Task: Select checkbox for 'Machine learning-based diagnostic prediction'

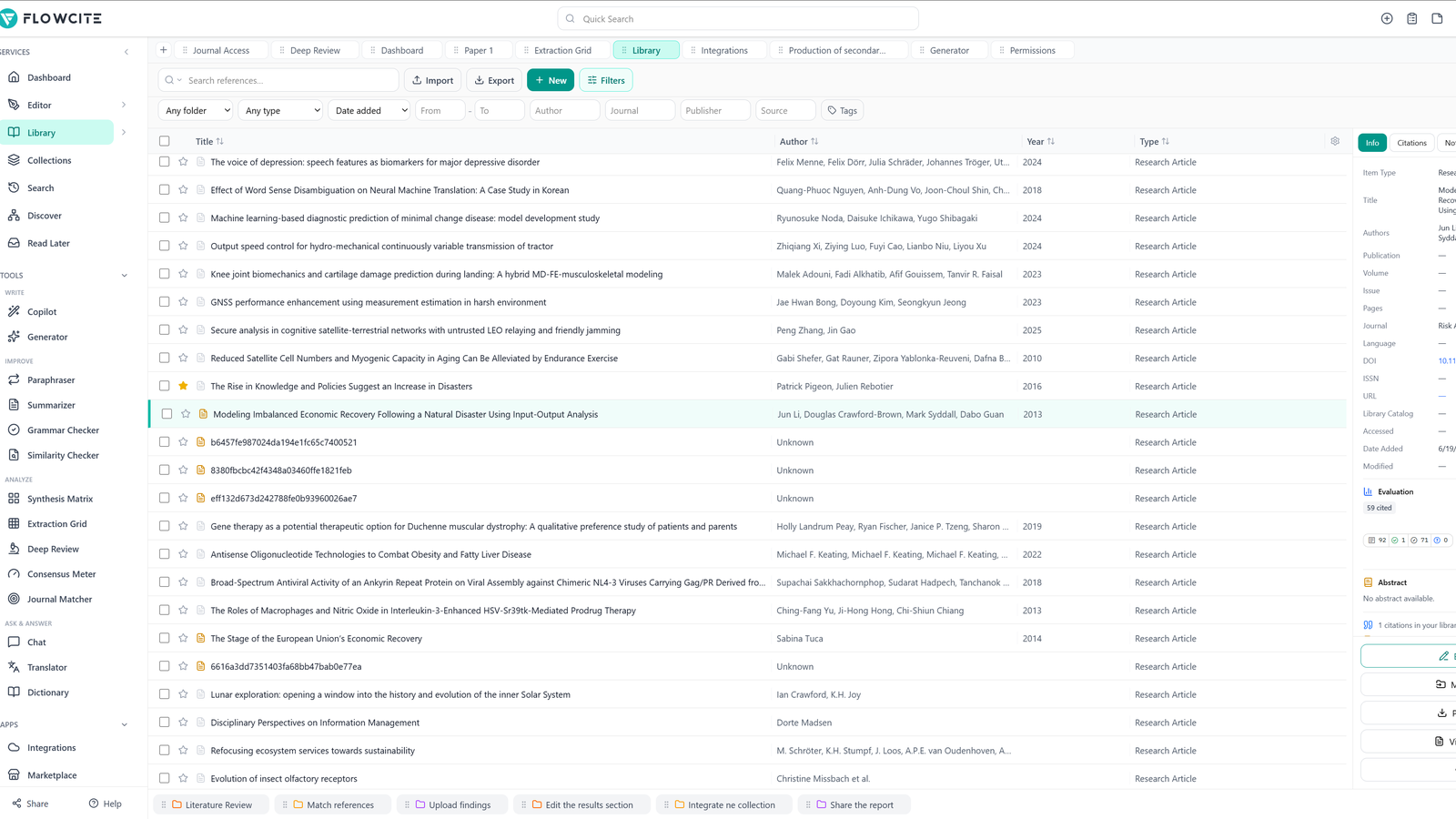Action: 164,218
